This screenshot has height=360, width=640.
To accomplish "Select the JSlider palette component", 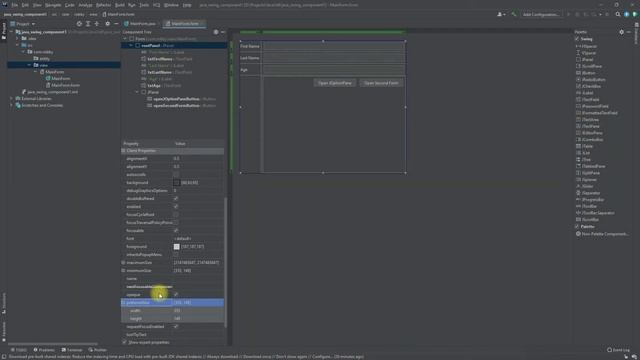I will 585,186.
